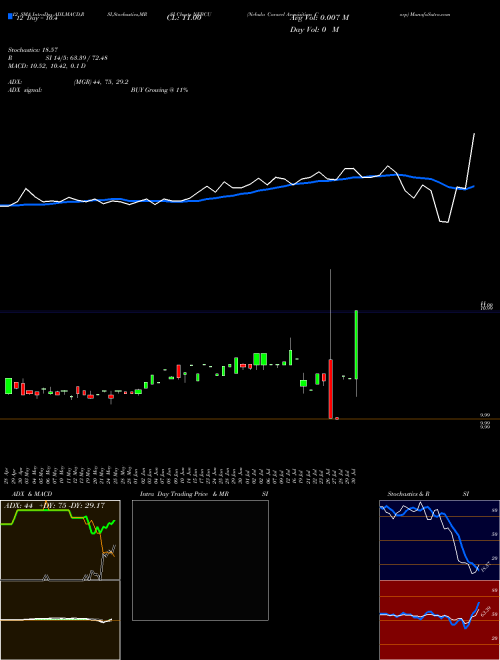Click the 'ADX: 44 +DY: 75 -DY: 29.17' readout

(54, 506)
